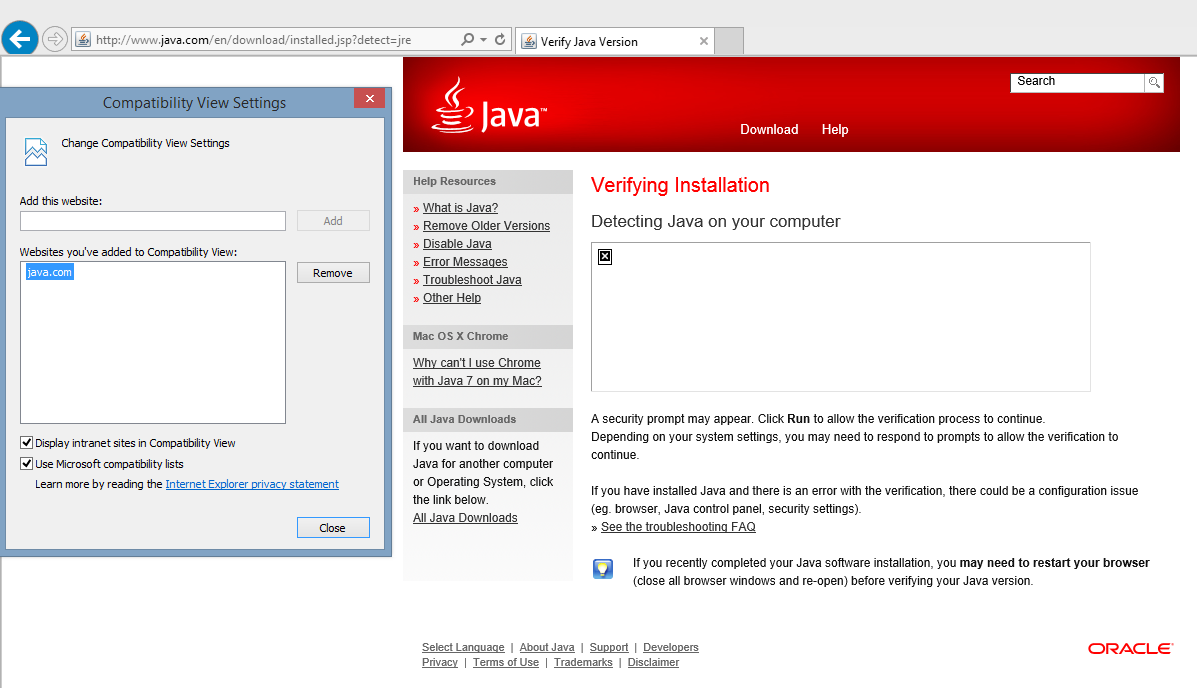Click the address bar search magnifier icon
This screenshot has width=1197, height=688.
(467, 40)
